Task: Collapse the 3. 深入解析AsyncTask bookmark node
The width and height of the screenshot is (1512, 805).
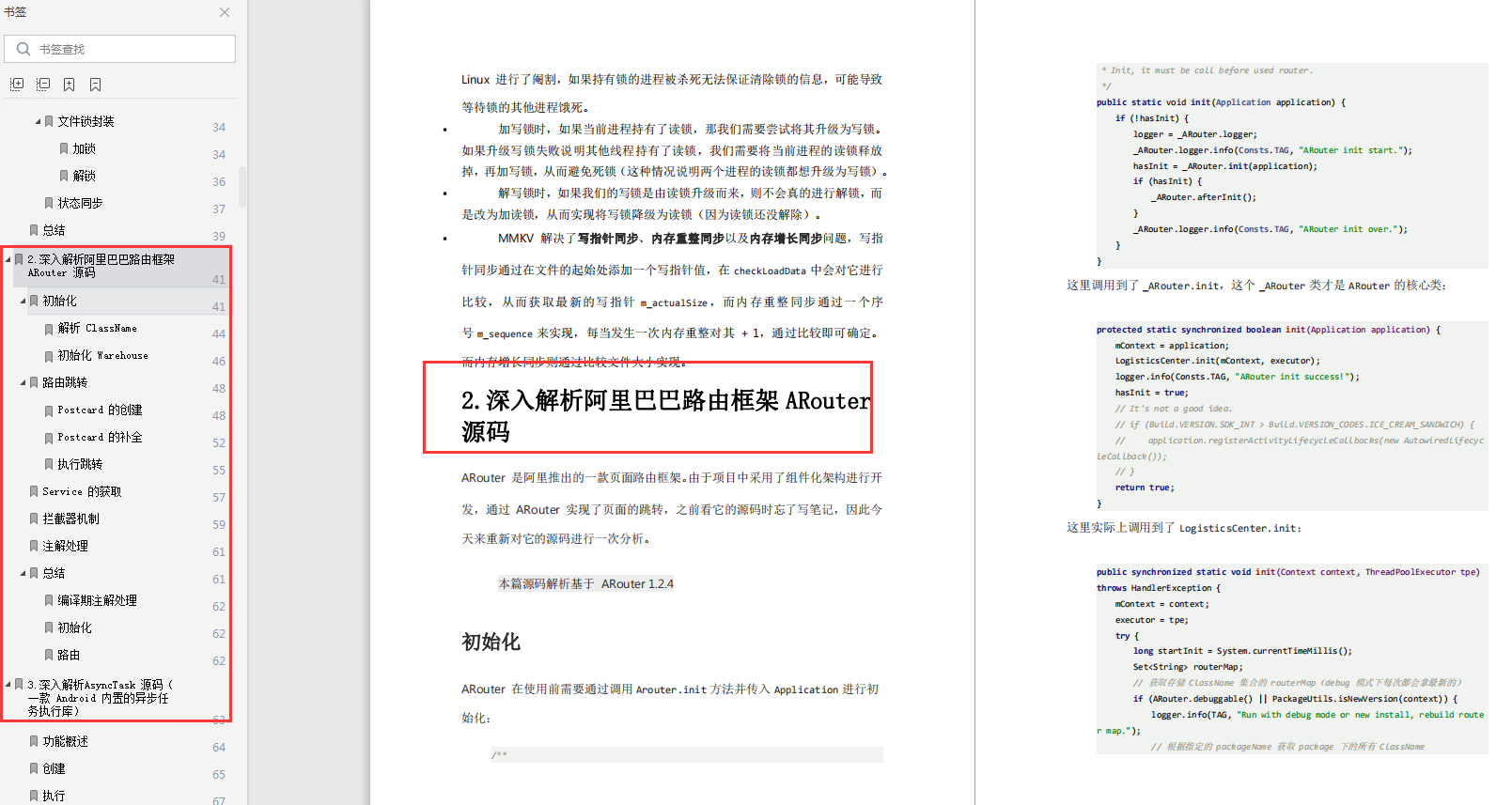Action: [8, 685]
